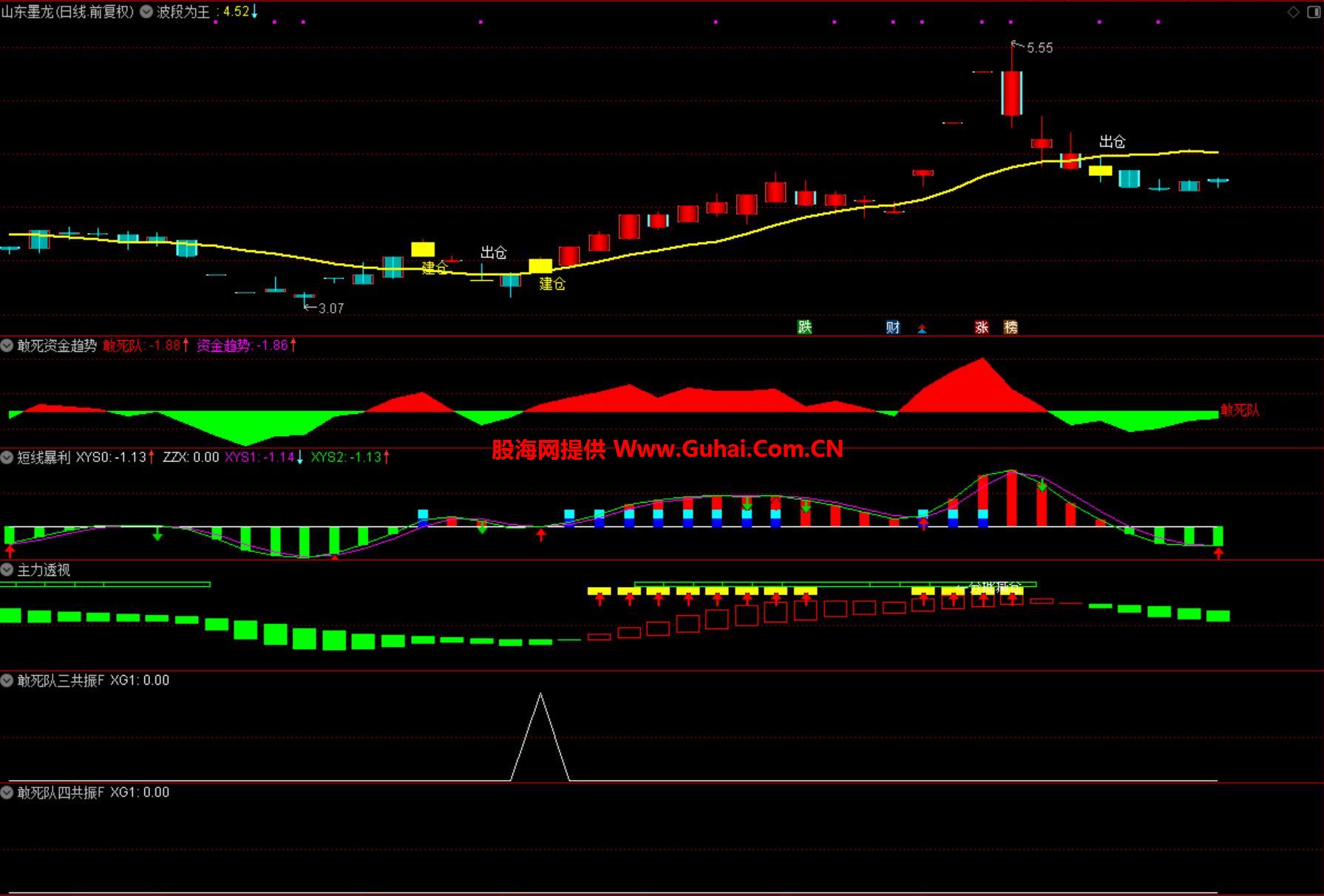This screenshot has width=1324, height=896.
Task: Click the rightmost green bar in 主力透视
Action: tap(1218, 616)
